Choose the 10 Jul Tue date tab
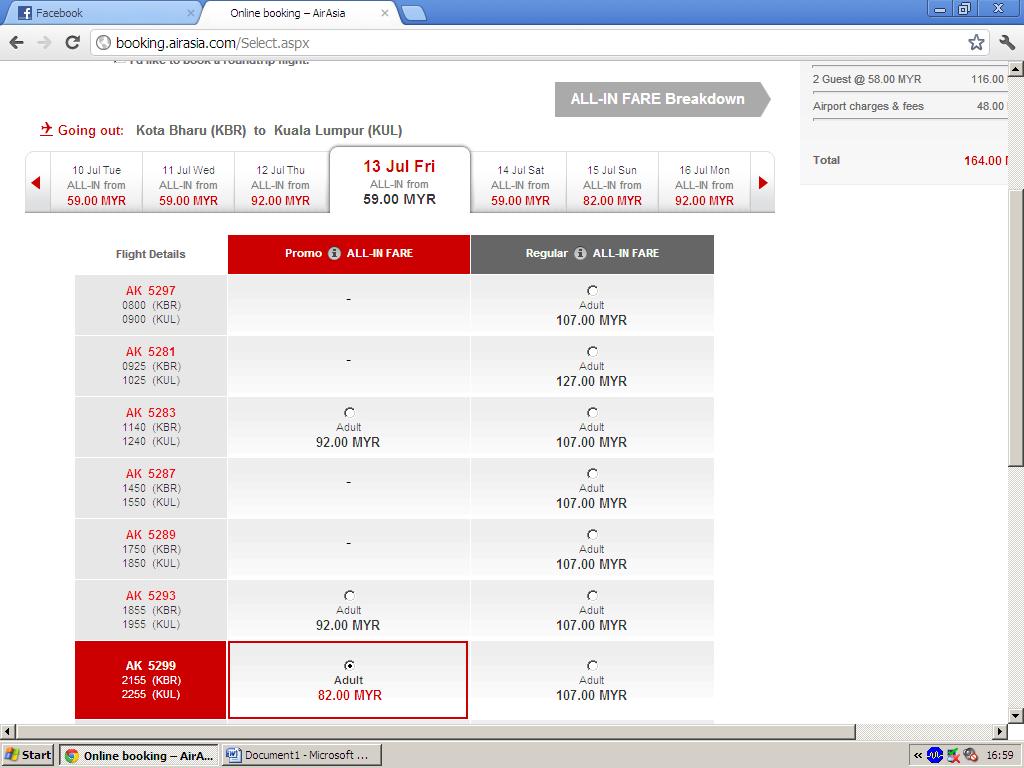 click(x=97, y=185)
